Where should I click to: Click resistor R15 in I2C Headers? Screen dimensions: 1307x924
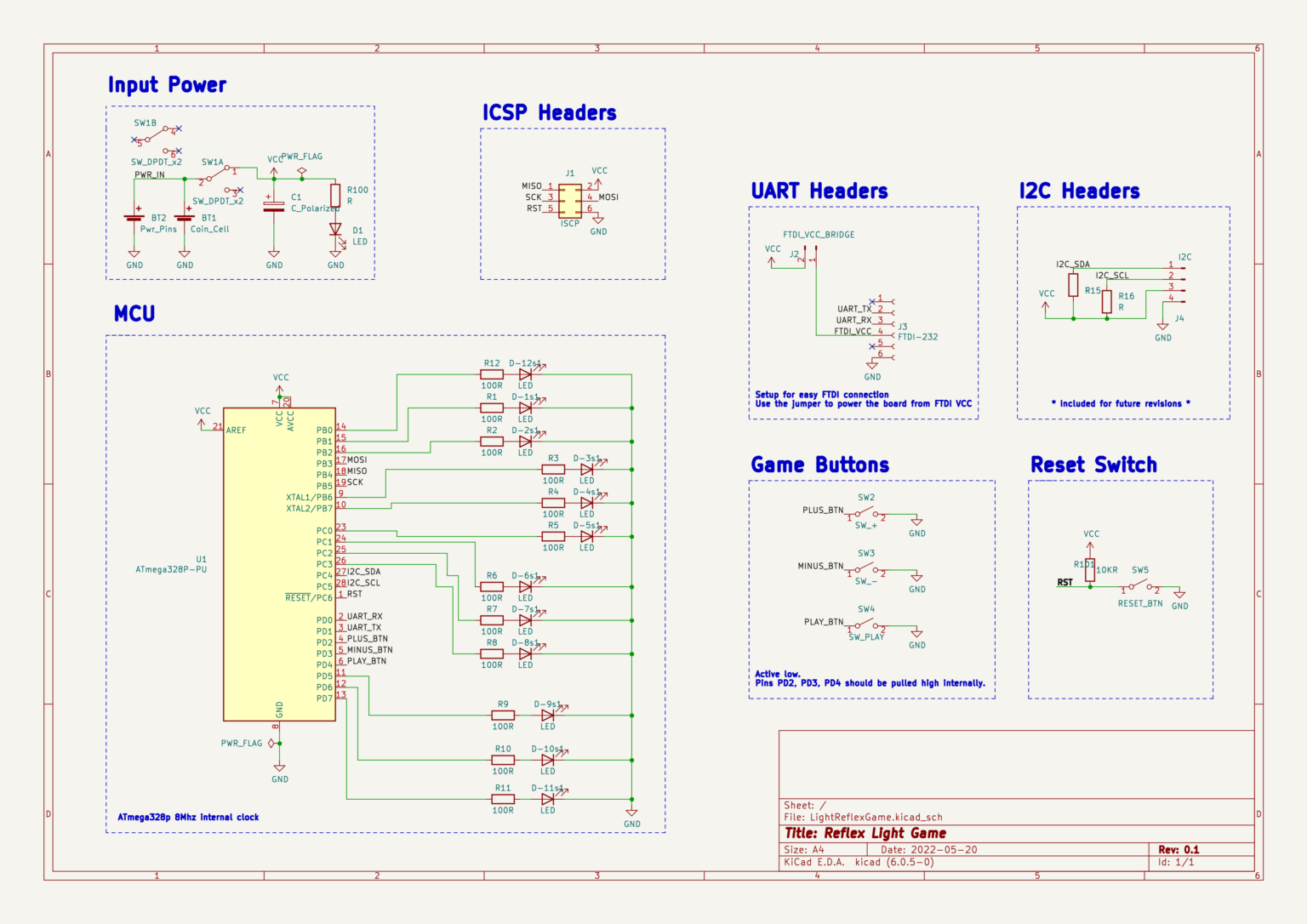pos(1073,285)
